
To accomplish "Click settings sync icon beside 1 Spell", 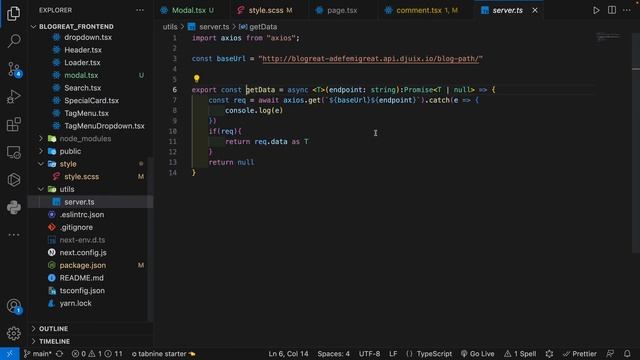I will [549, 354].
